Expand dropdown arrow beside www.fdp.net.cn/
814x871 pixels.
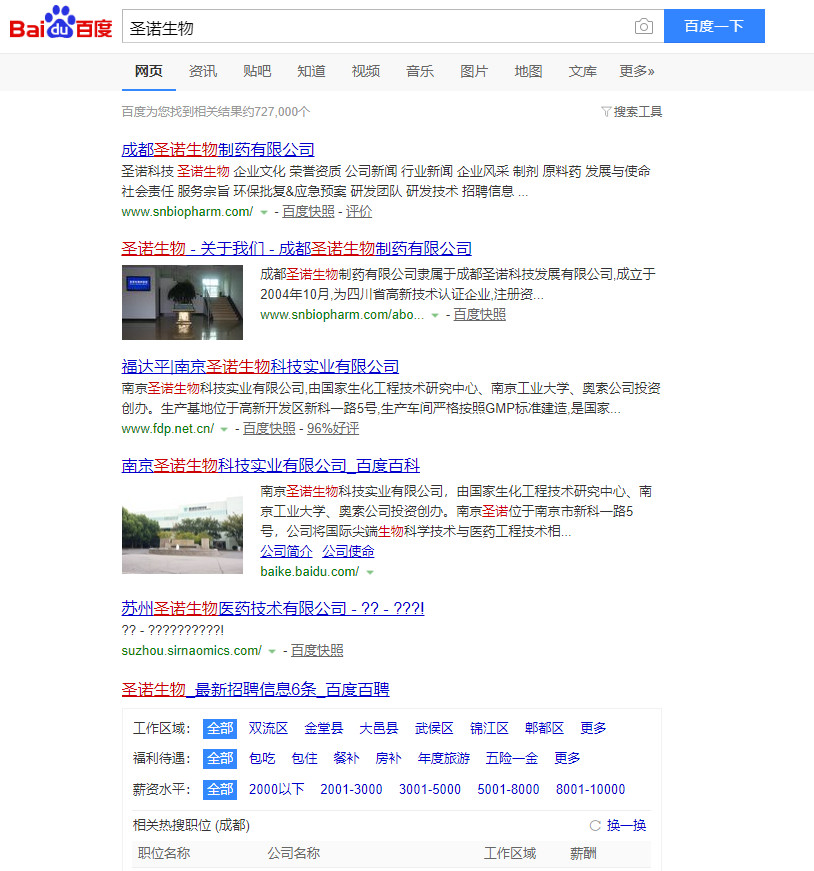225,429
